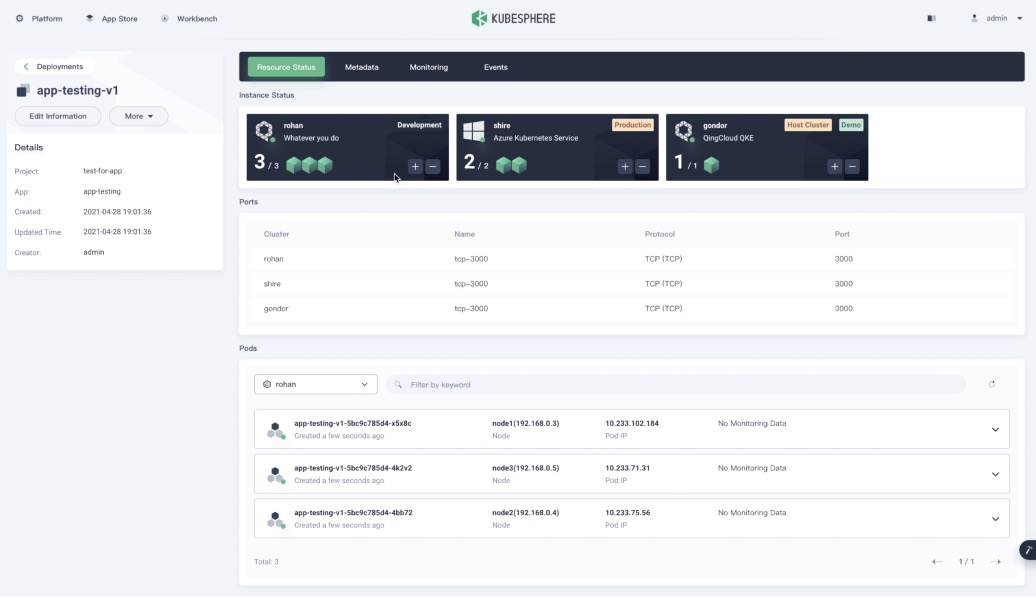The height and width of the screenshot is (597, 1036).
Task: Expand the admin account menu
Action: click(x=999, y=17)
